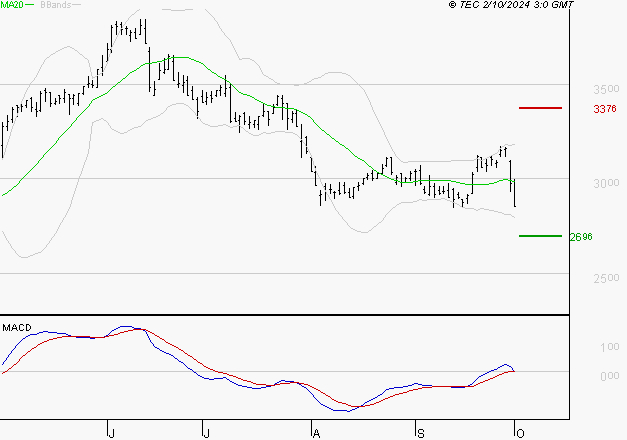Click the MA20 legend label
627x440 pixels.
point(12,5)
